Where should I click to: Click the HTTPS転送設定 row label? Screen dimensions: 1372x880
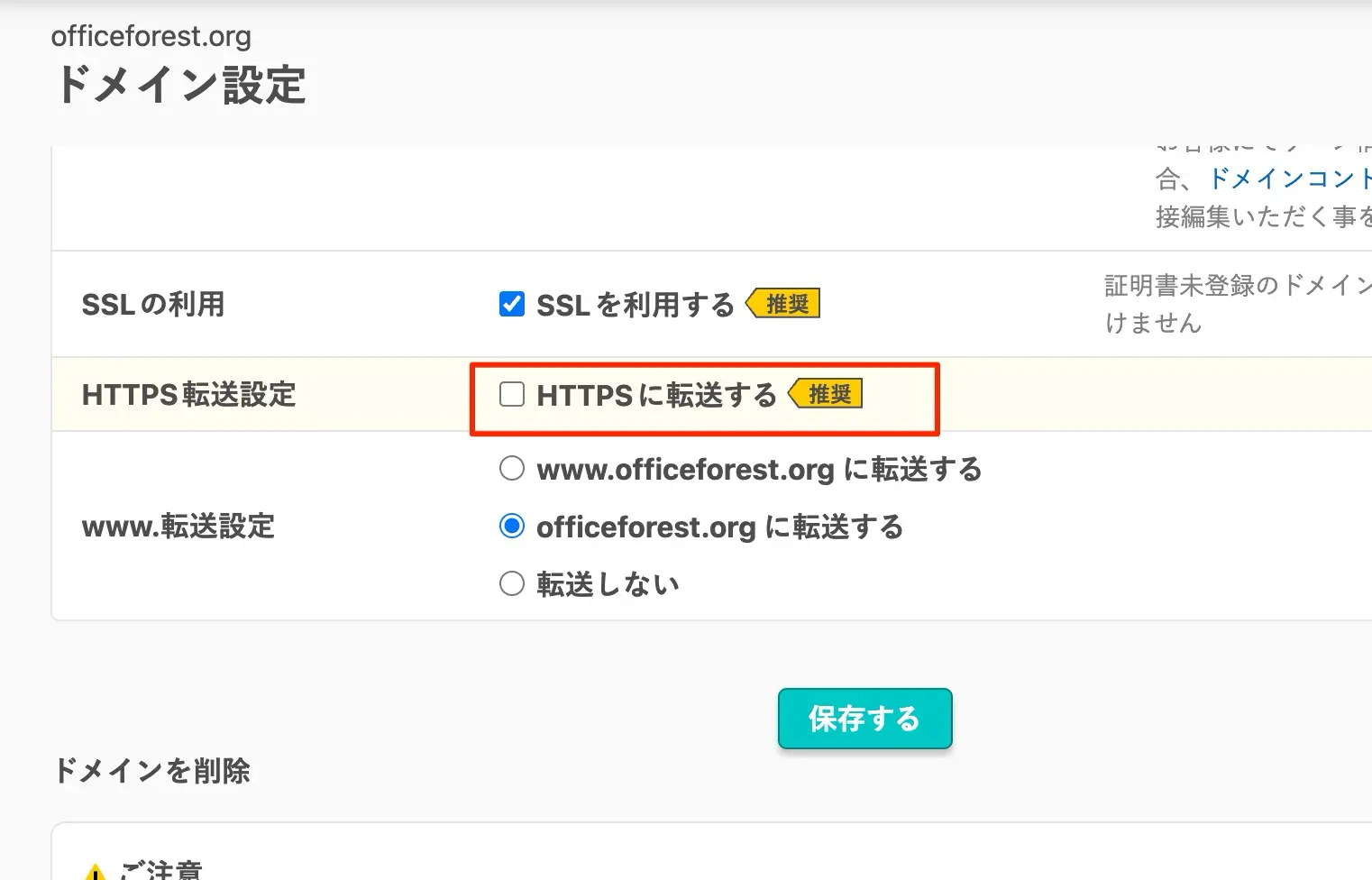tap(188, 395)
